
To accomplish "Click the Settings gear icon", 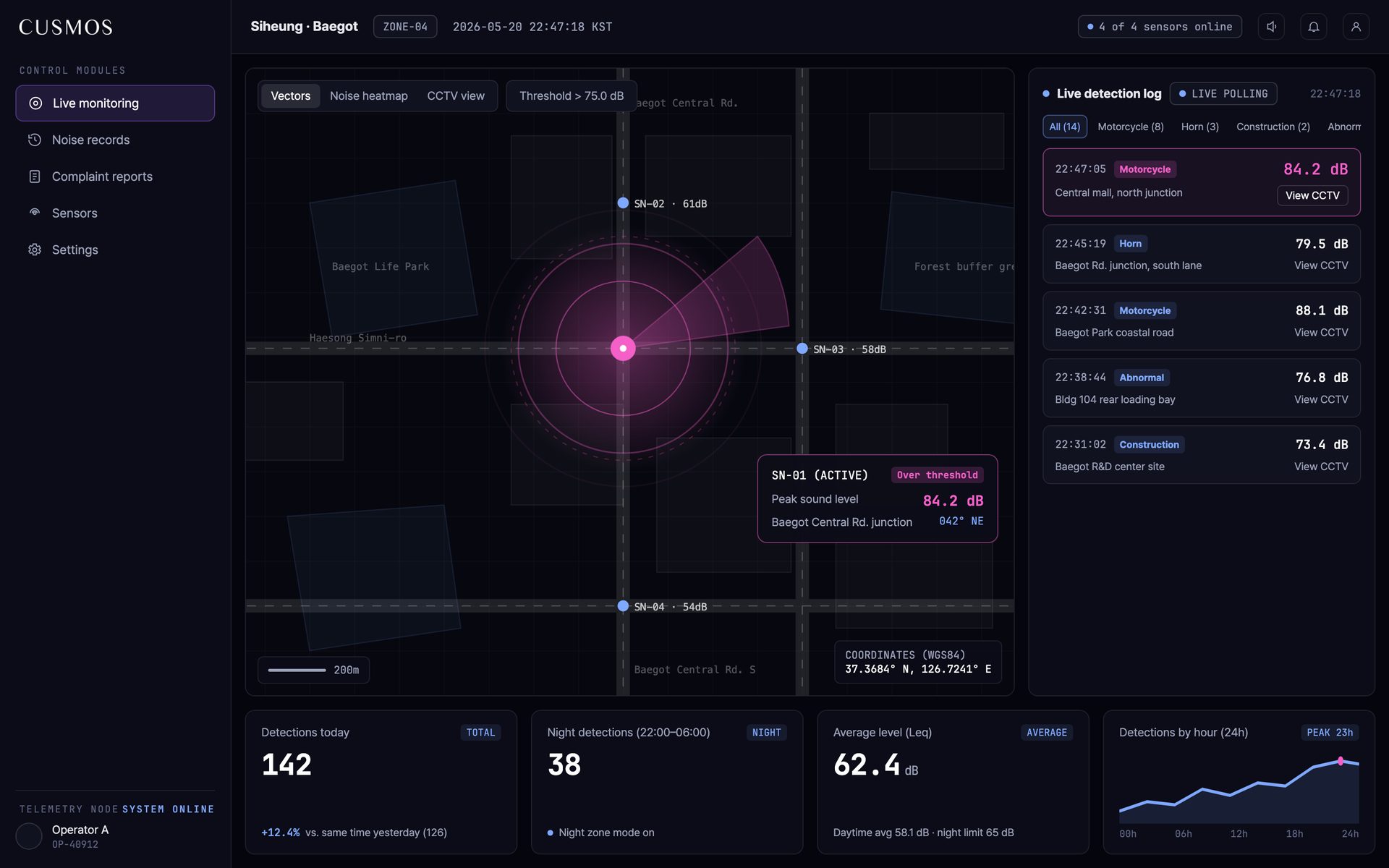I will [x=35, y=250].
